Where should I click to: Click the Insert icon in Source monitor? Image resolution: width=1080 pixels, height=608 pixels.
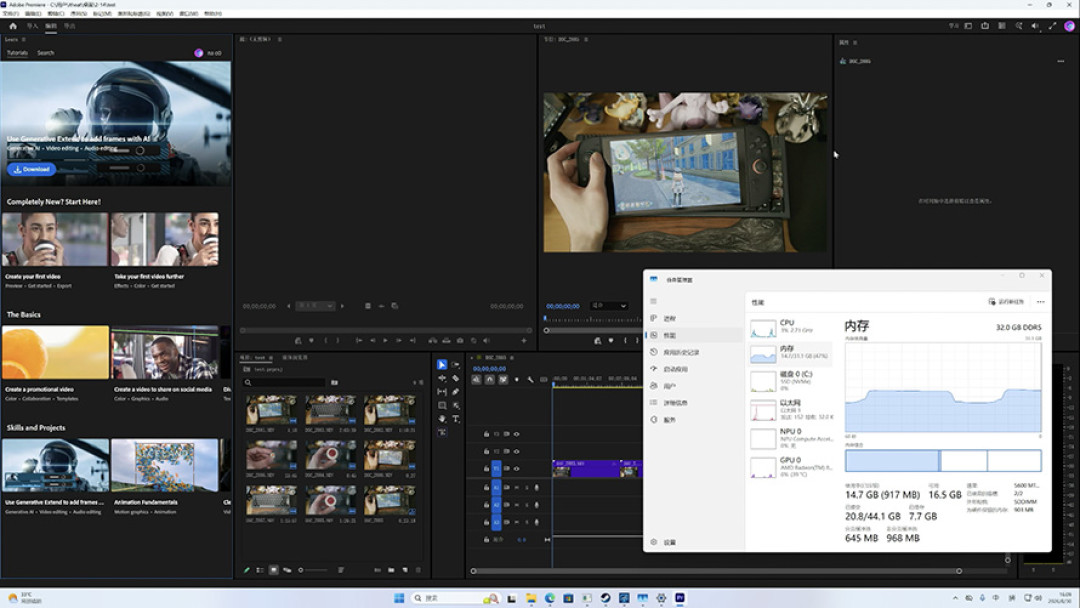click(x=433, y=340)
